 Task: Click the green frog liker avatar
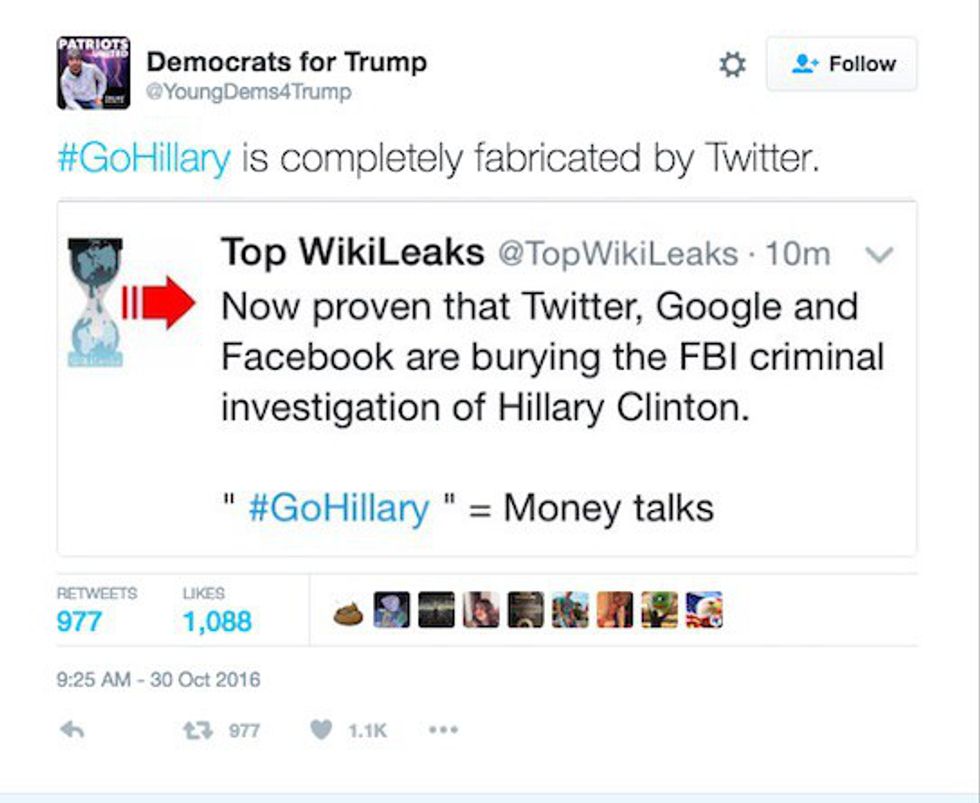point(659,610)
